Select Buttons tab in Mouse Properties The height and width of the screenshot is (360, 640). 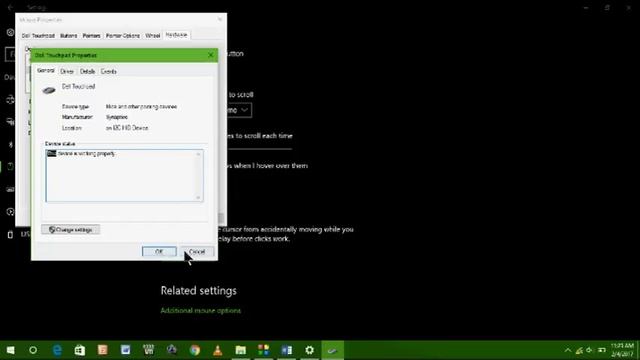(x=69, y=36)
